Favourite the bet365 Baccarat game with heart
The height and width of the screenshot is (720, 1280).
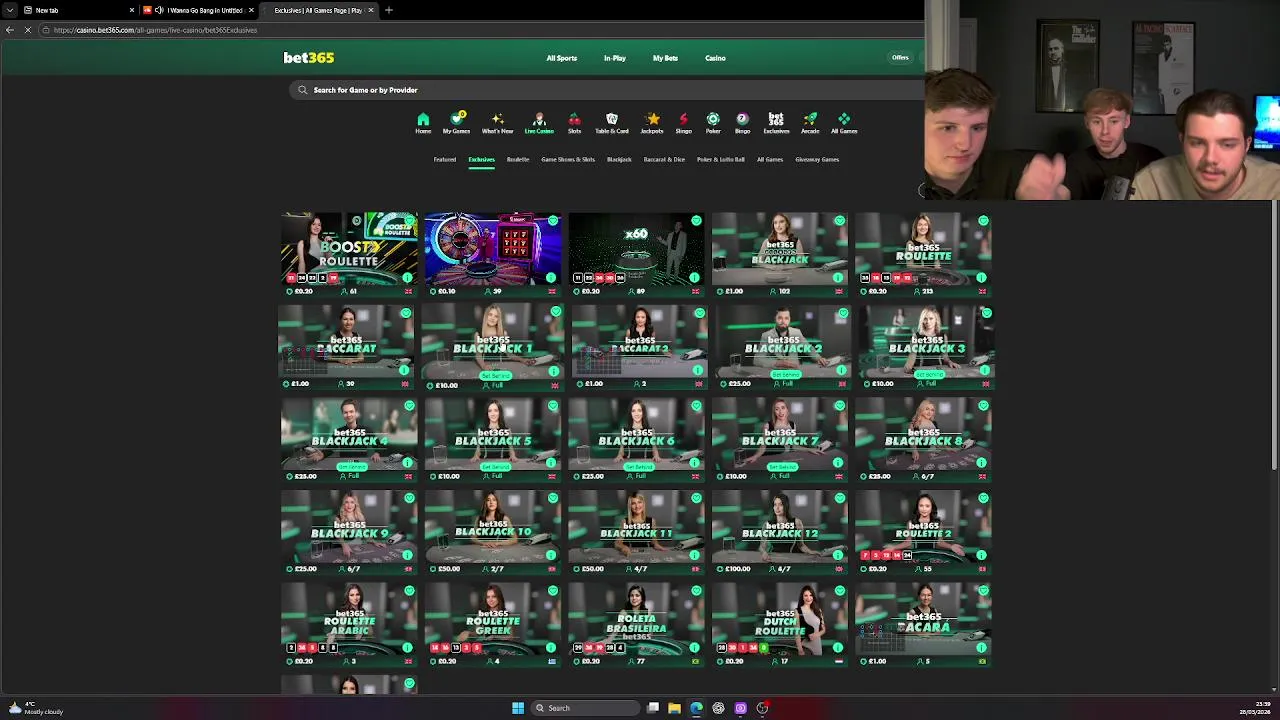pyautogui.click(x=405, y=314)
